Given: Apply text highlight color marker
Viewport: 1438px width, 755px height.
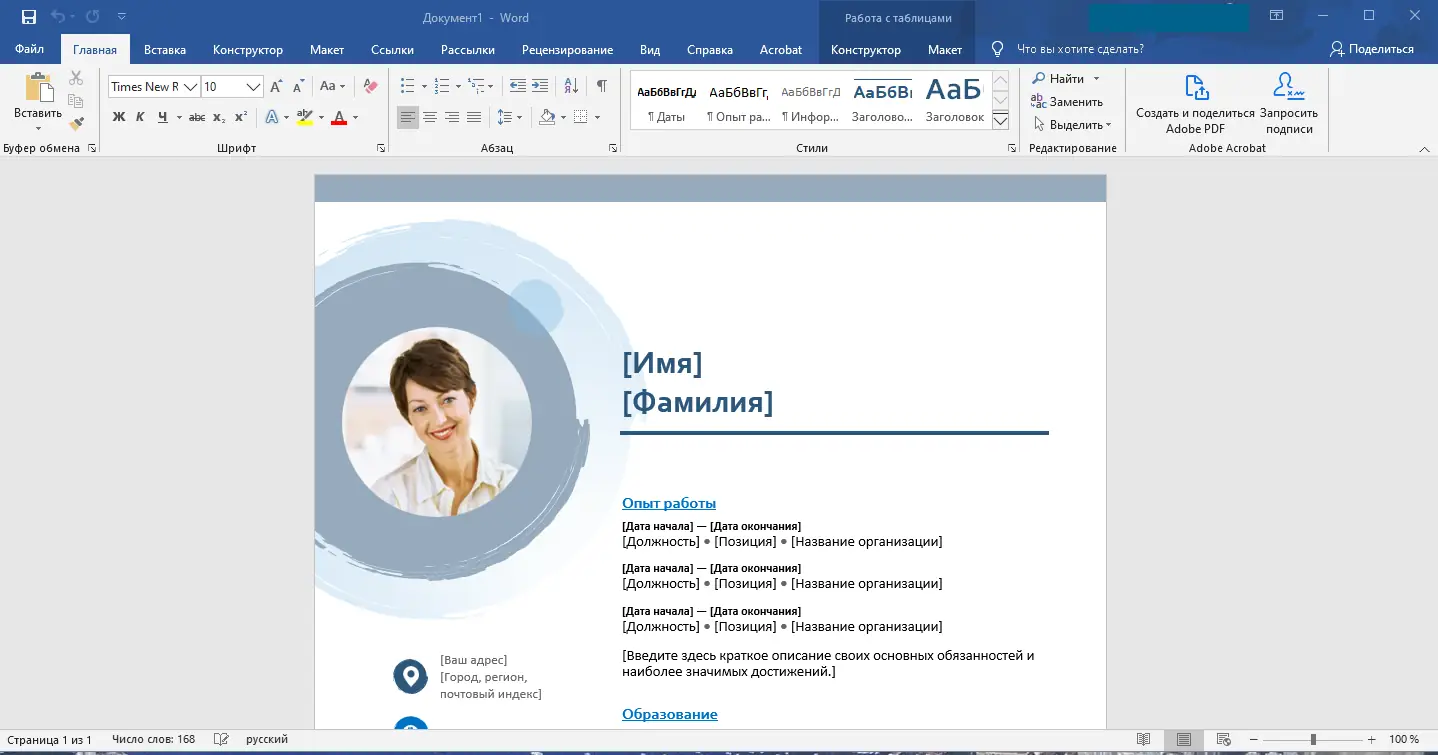Looking at the screenshot, I should click(305, 117).
